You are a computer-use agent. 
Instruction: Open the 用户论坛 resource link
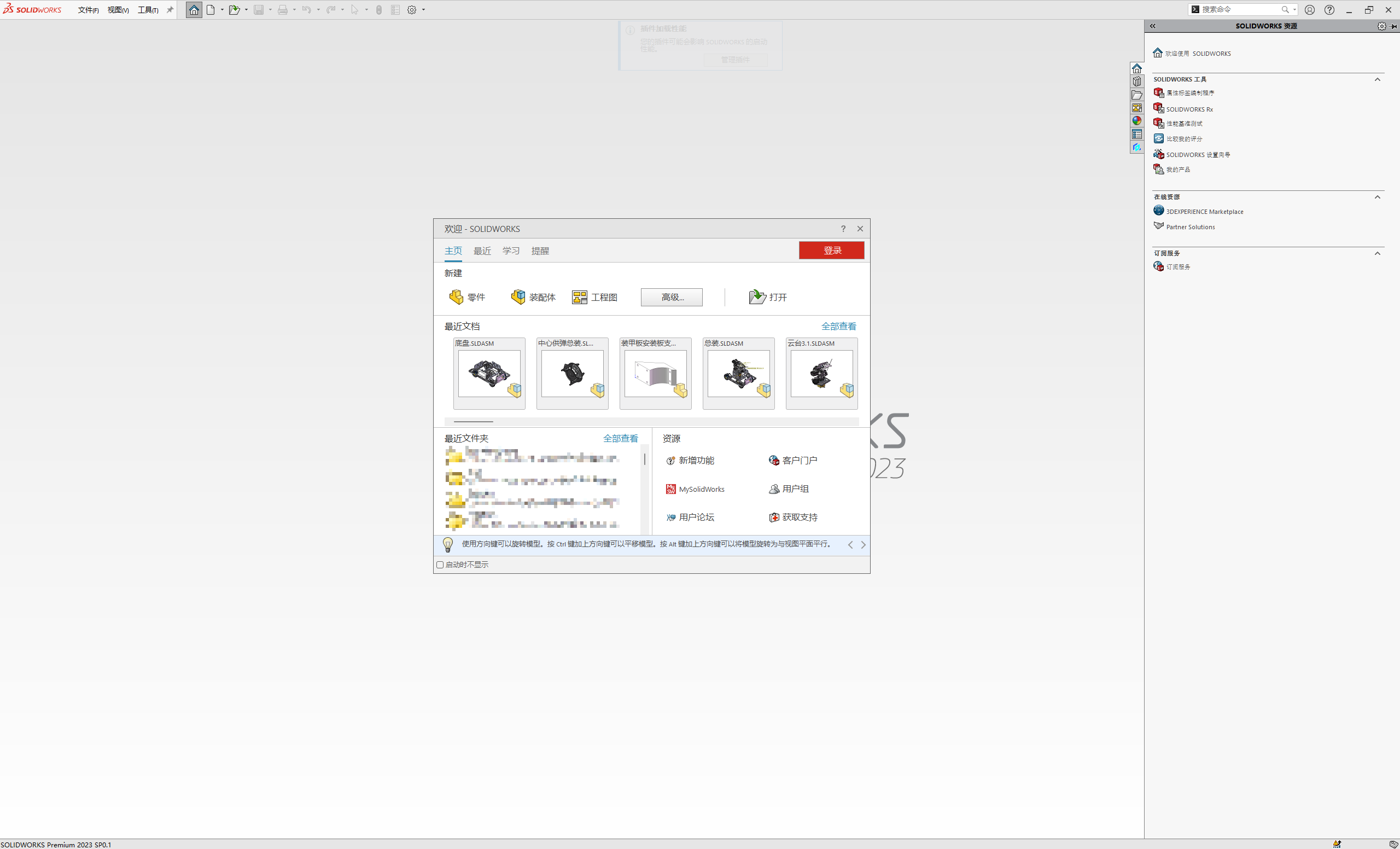[x=690, y=517]
